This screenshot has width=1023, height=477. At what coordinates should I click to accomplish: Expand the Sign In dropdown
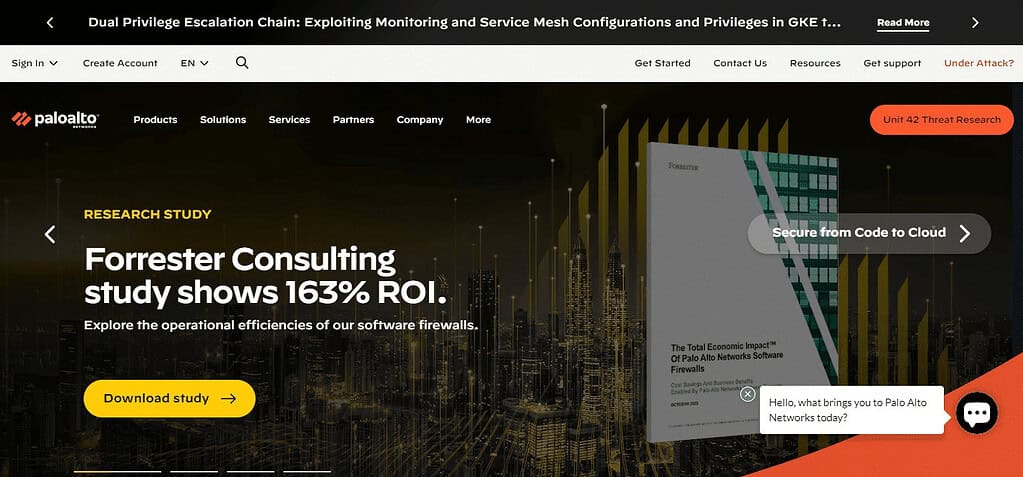(x=35, y=63)
